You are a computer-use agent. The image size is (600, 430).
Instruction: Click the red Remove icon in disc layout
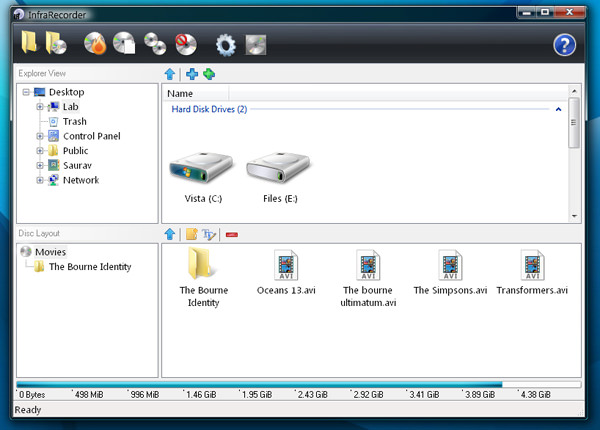(231, 234)
